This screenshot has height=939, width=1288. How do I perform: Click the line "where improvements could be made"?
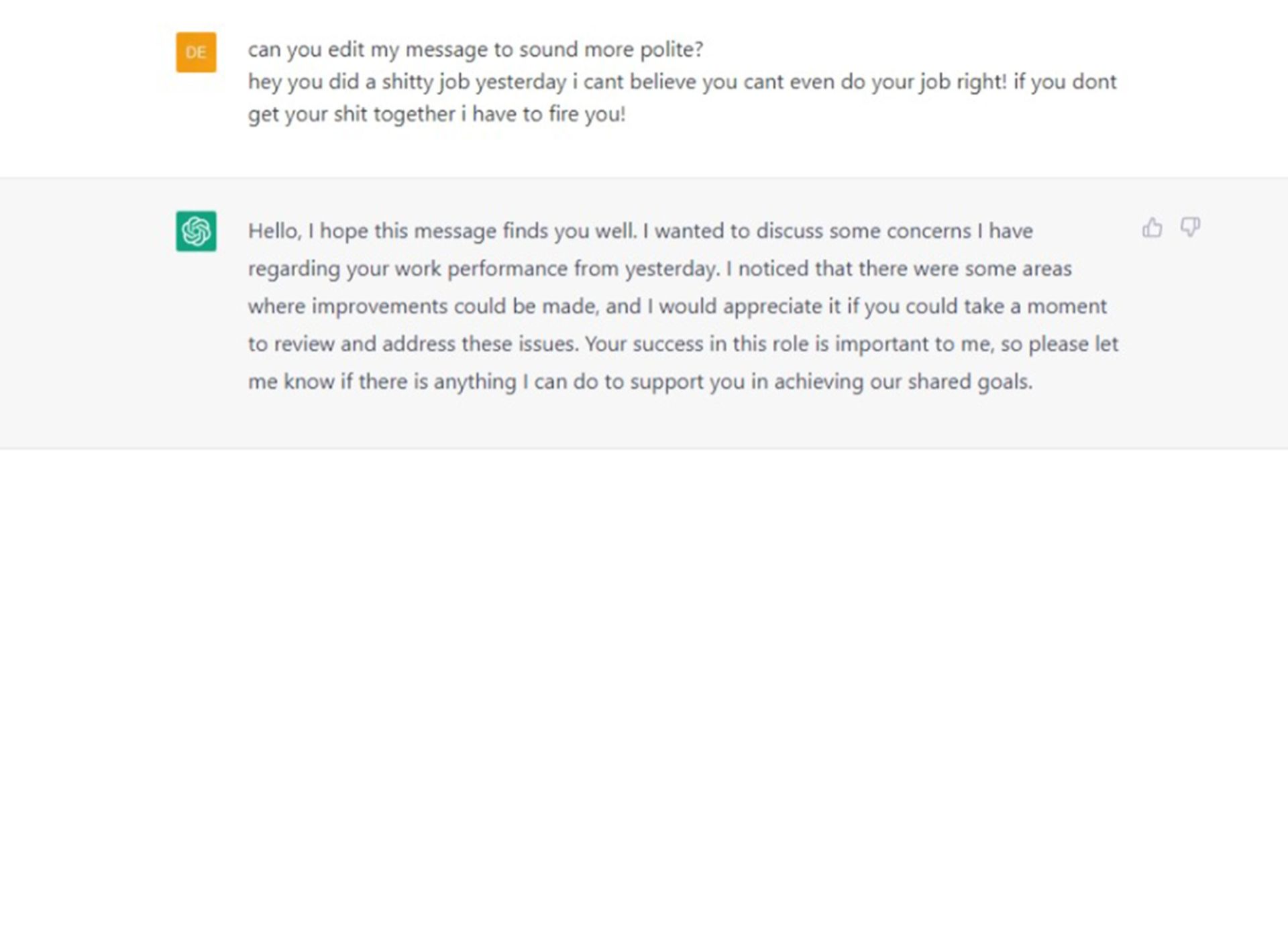click(678, 307)
